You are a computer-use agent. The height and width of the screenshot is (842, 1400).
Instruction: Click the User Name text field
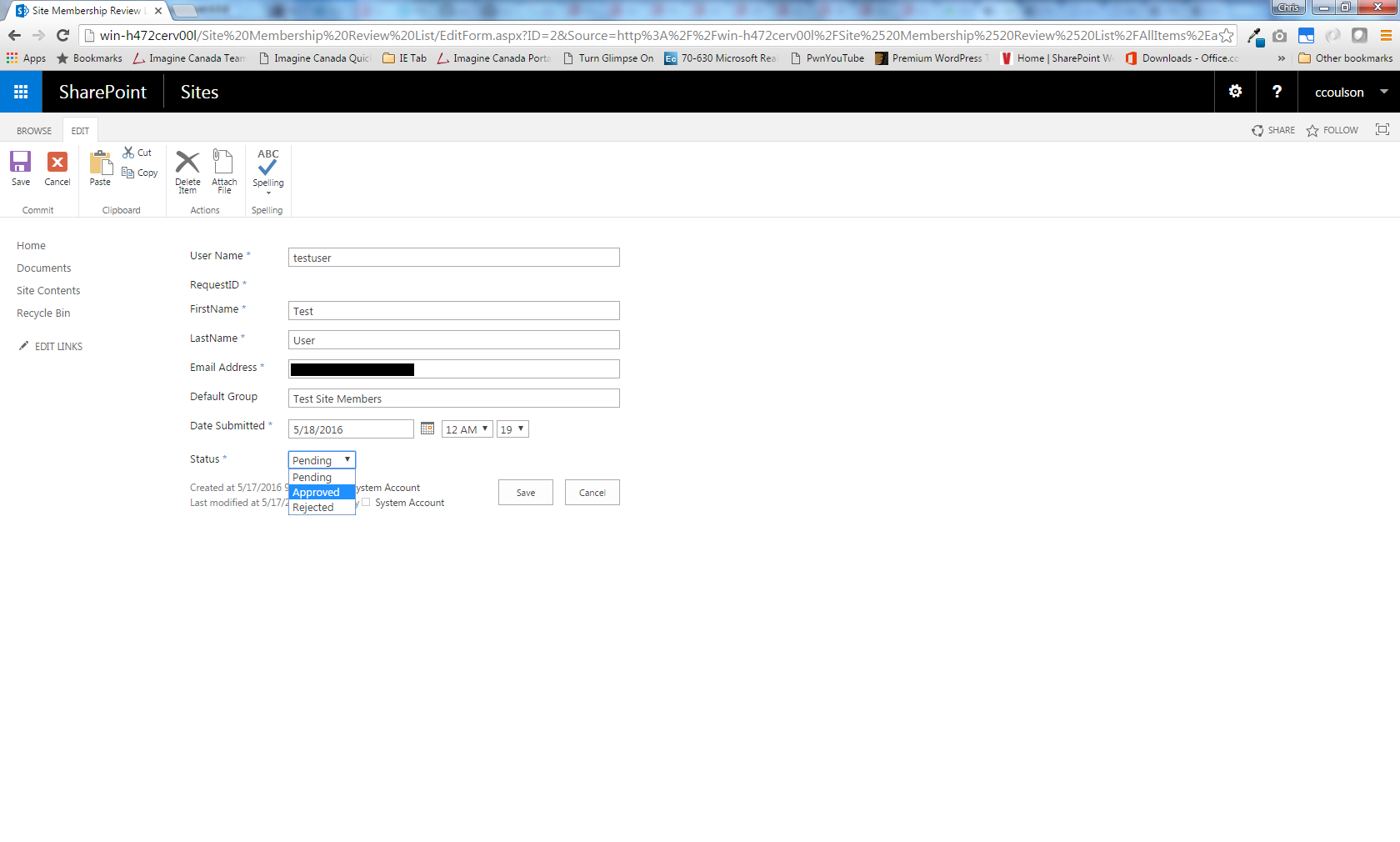(x=453, y=258)
